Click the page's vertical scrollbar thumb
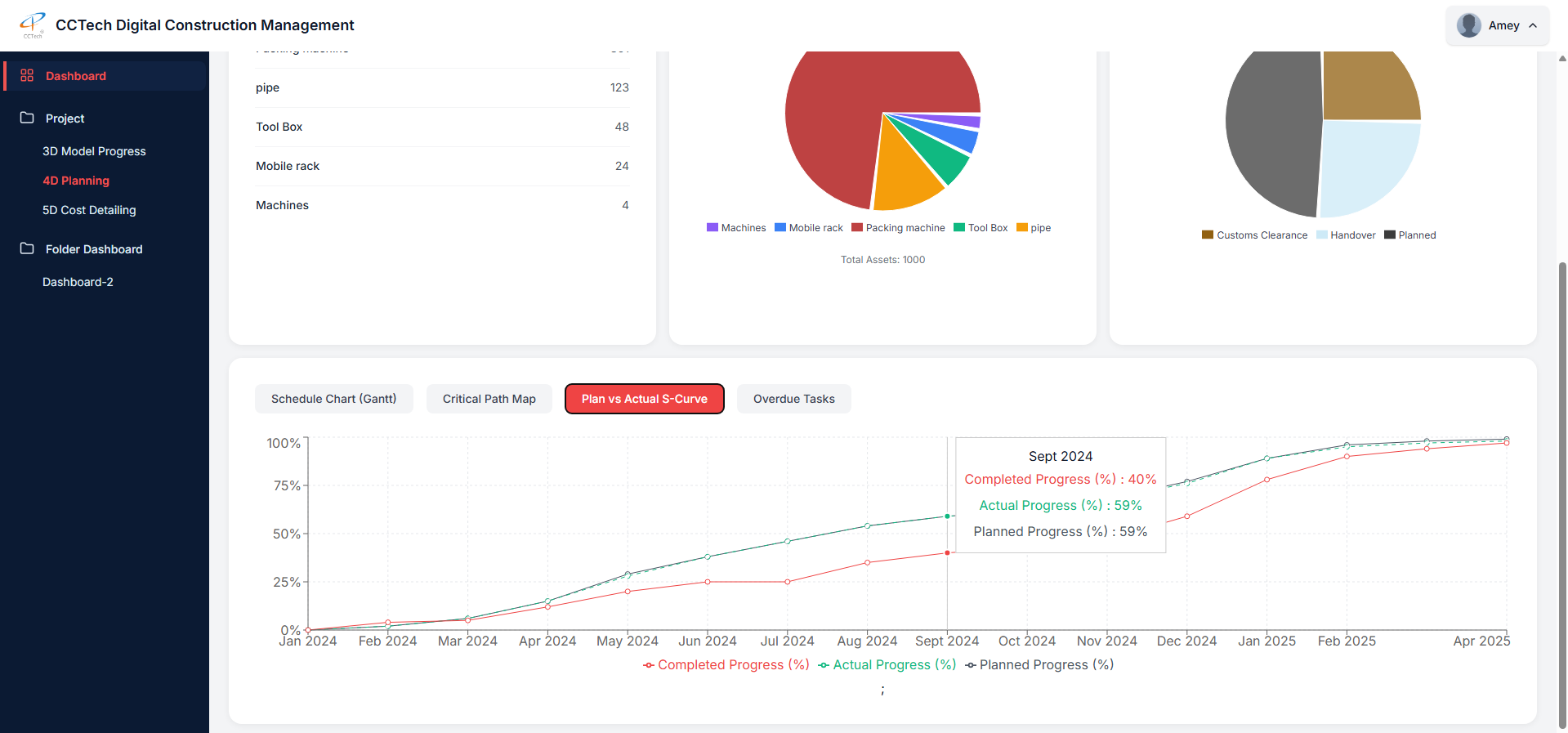Viewport: 1568px width, 733px height. [x=1562, y=490]
